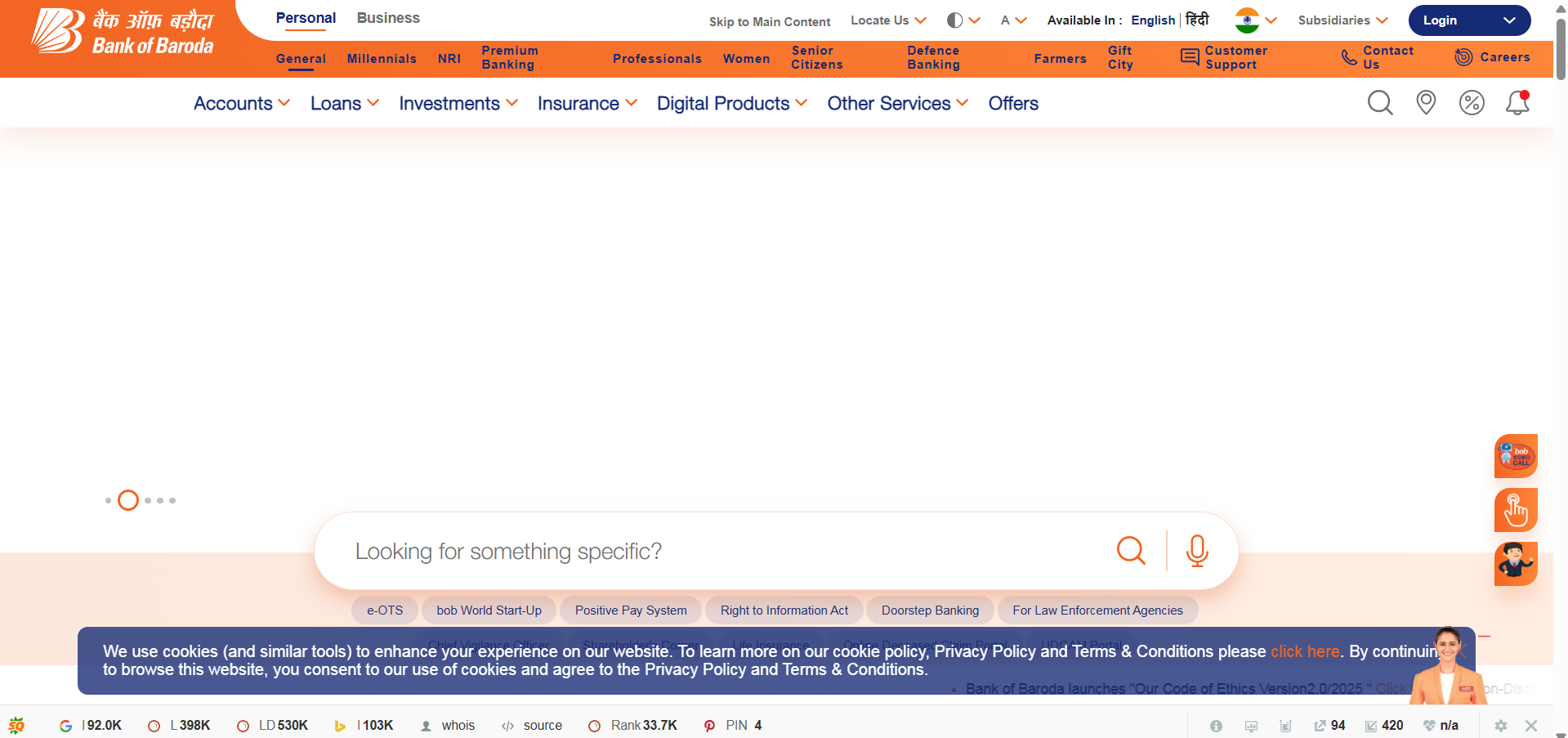
Task: Expand the Locate Us dropdown
Action: (888, 20)
